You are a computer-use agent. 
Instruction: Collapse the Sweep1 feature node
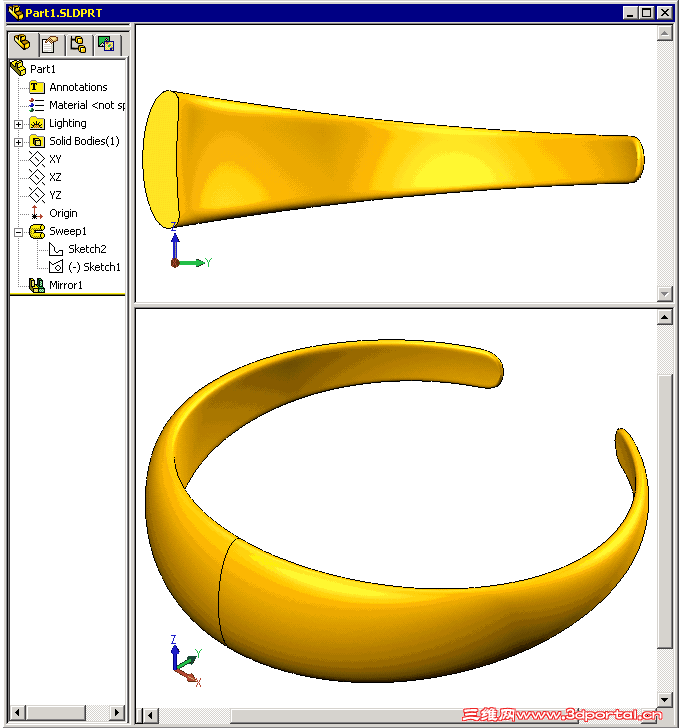click(x=18, y=232)
